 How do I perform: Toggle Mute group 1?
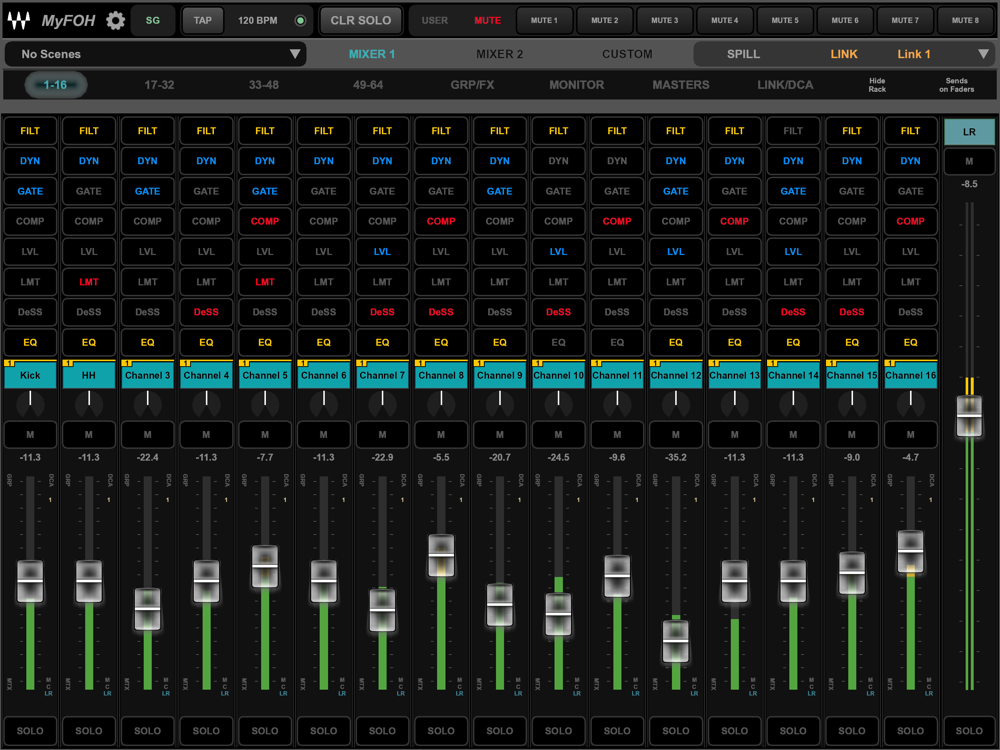[544, 20]
